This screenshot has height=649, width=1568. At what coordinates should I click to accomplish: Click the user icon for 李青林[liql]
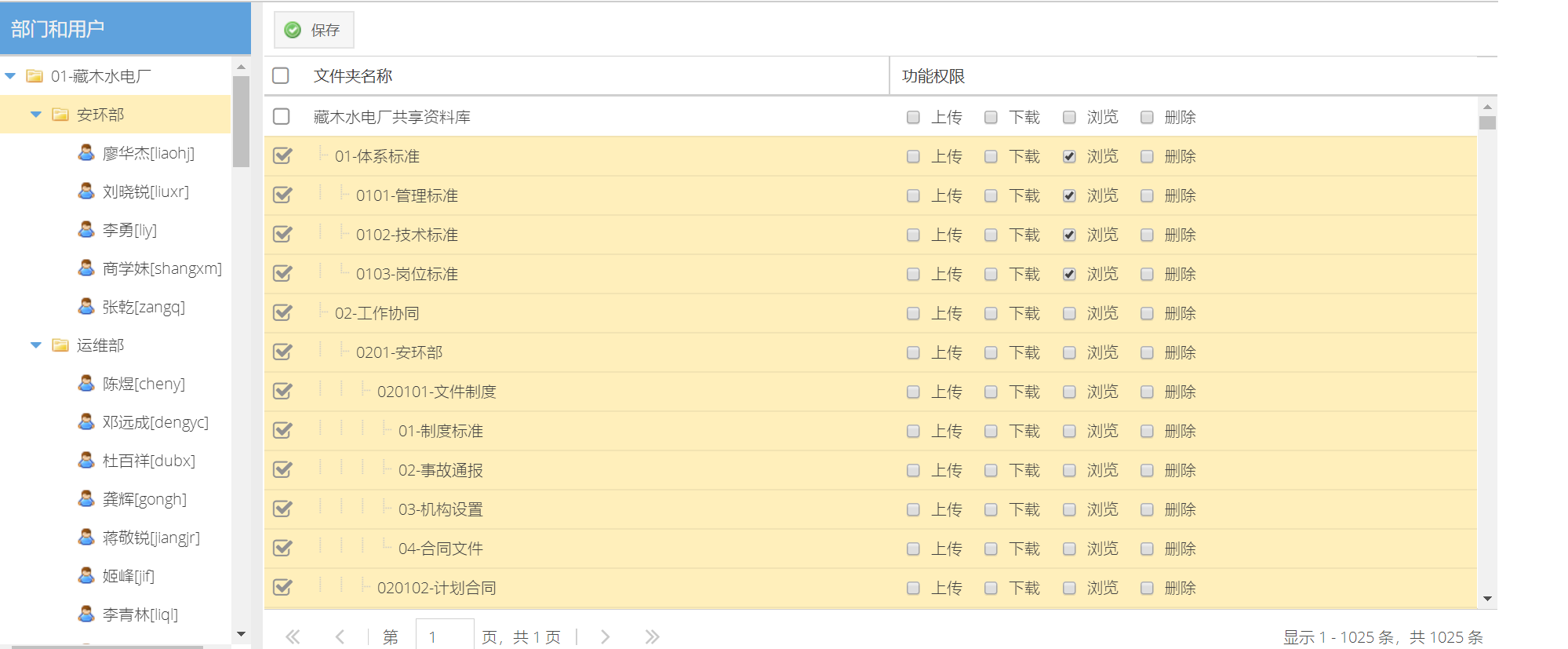(86, 614)
